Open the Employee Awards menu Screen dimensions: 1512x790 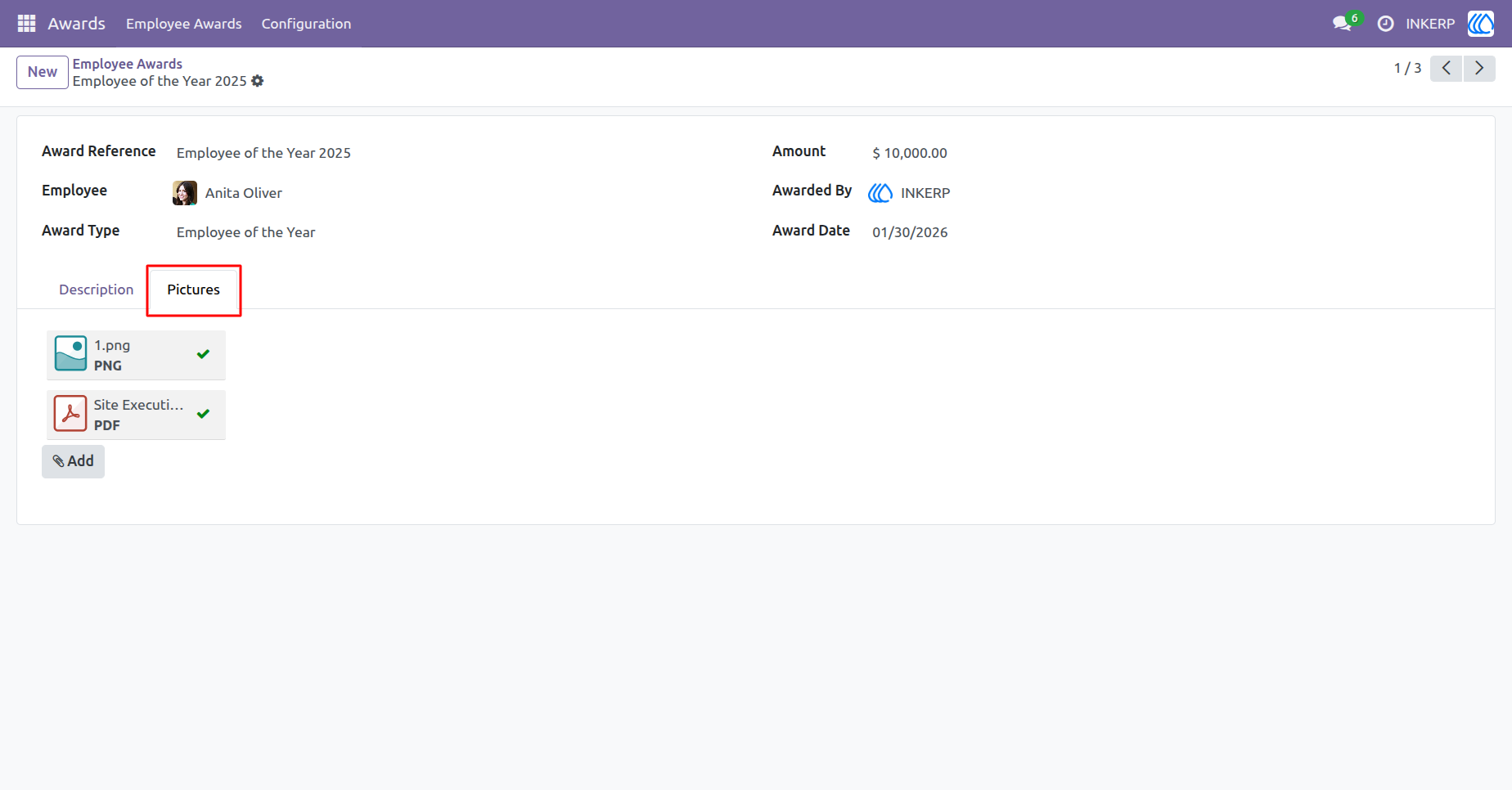pos(184,24)
